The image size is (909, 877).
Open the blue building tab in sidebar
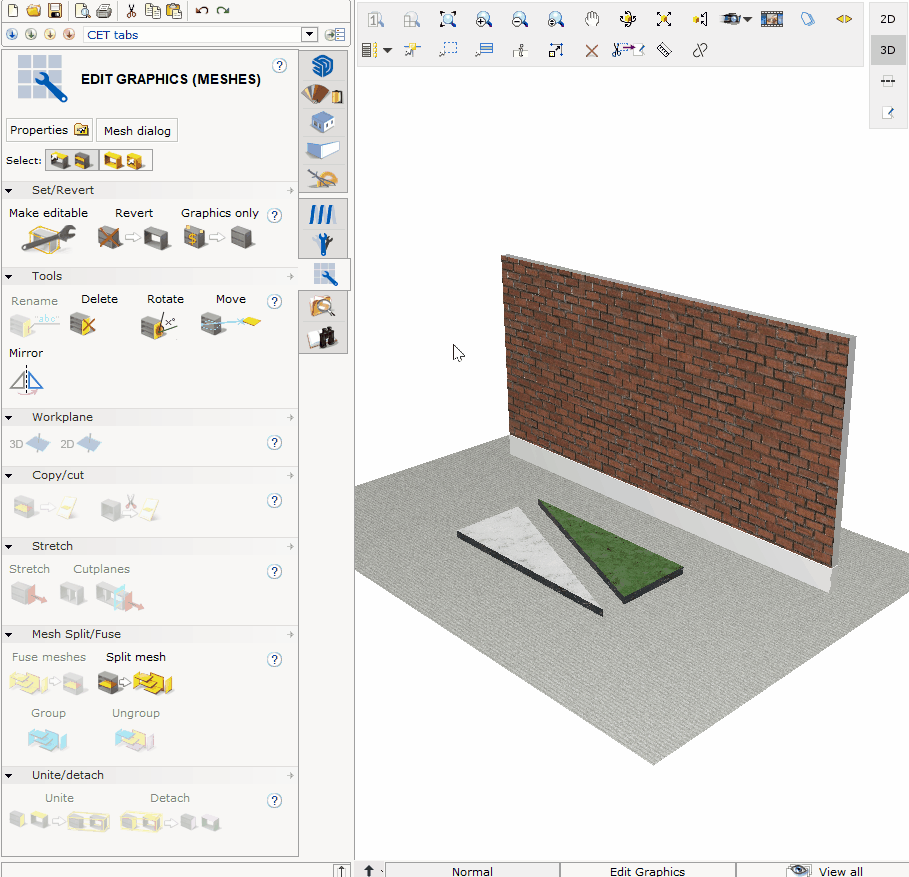(x=323, y=122)
